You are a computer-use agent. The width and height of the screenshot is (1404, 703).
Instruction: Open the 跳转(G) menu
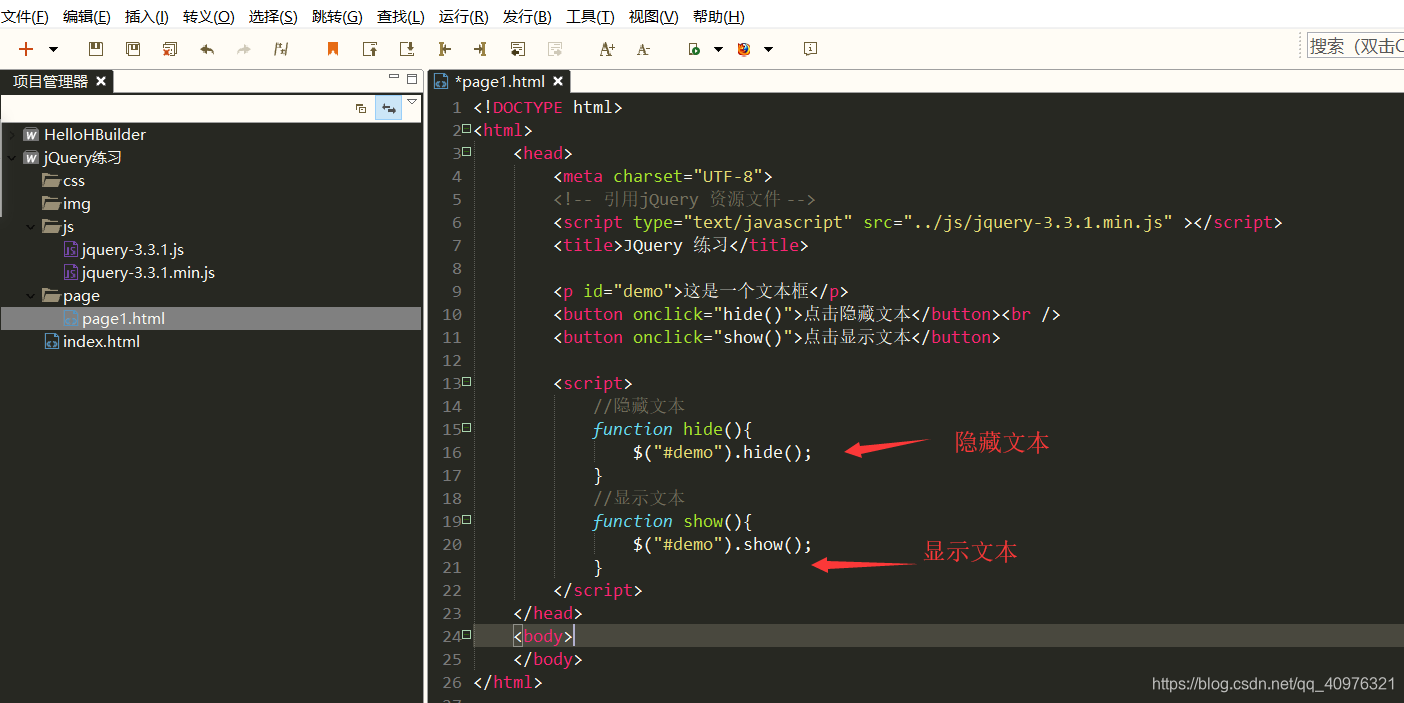(337, 17)
